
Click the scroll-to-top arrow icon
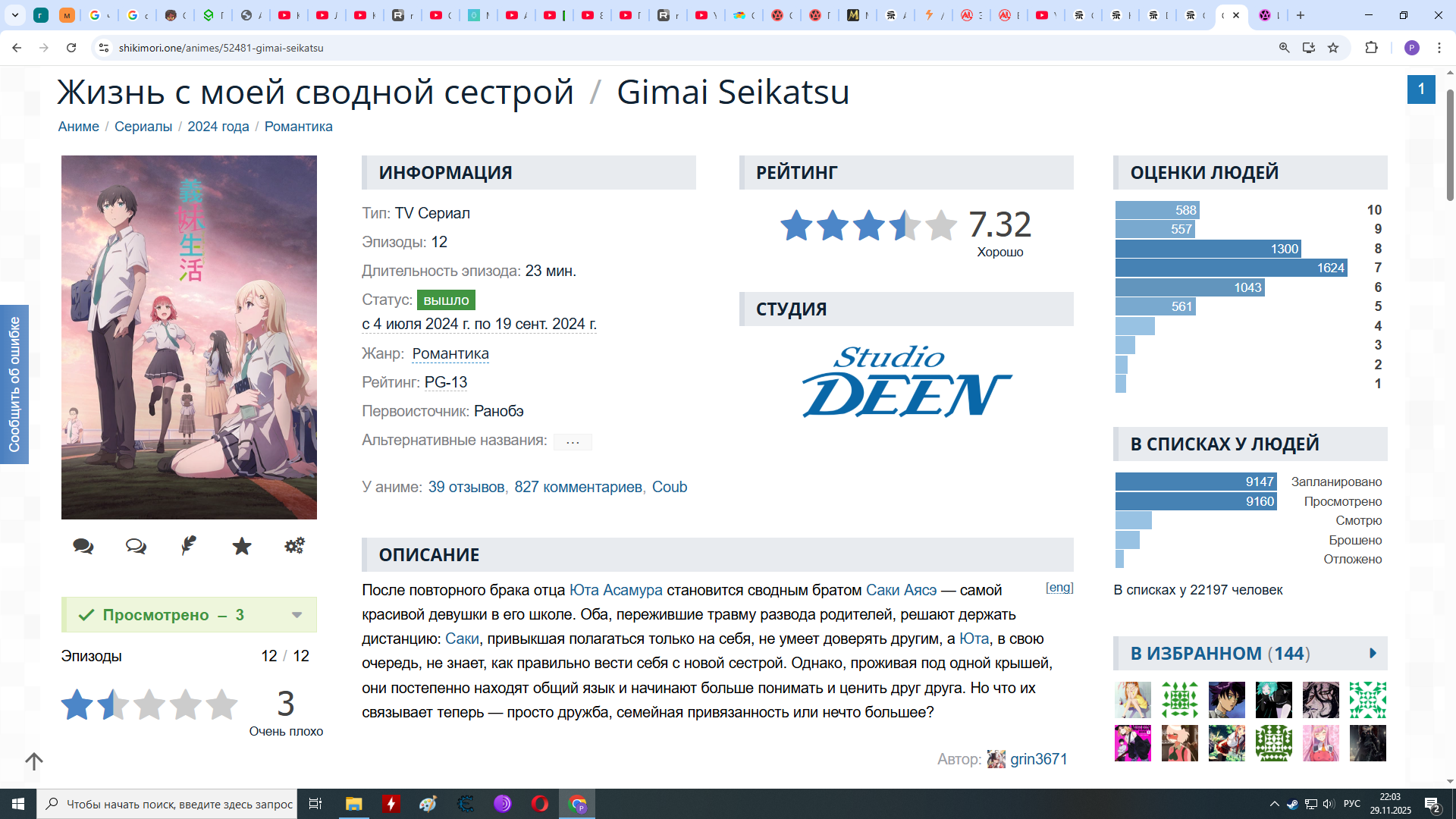pyautogui.click(x=34, y=761)
